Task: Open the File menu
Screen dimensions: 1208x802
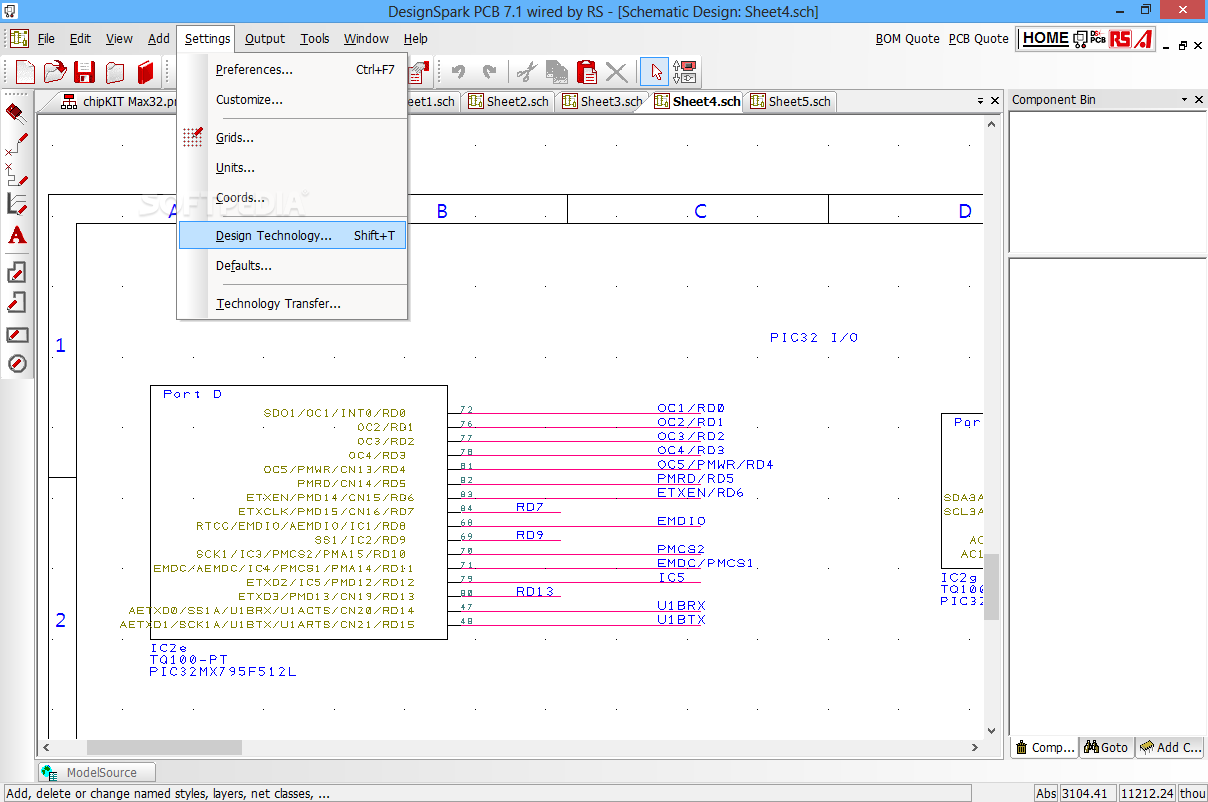Action: 46,39
